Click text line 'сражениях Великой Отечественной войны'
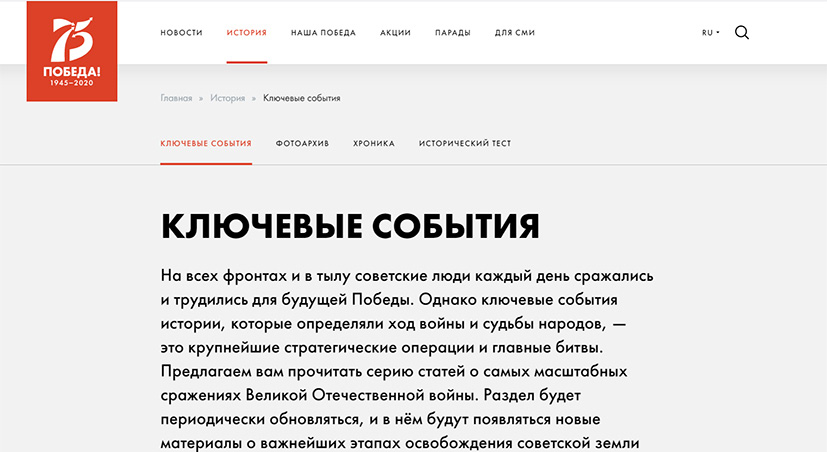Image resolution: width=827 pixels, height=452 pixels. click(371, 395)
